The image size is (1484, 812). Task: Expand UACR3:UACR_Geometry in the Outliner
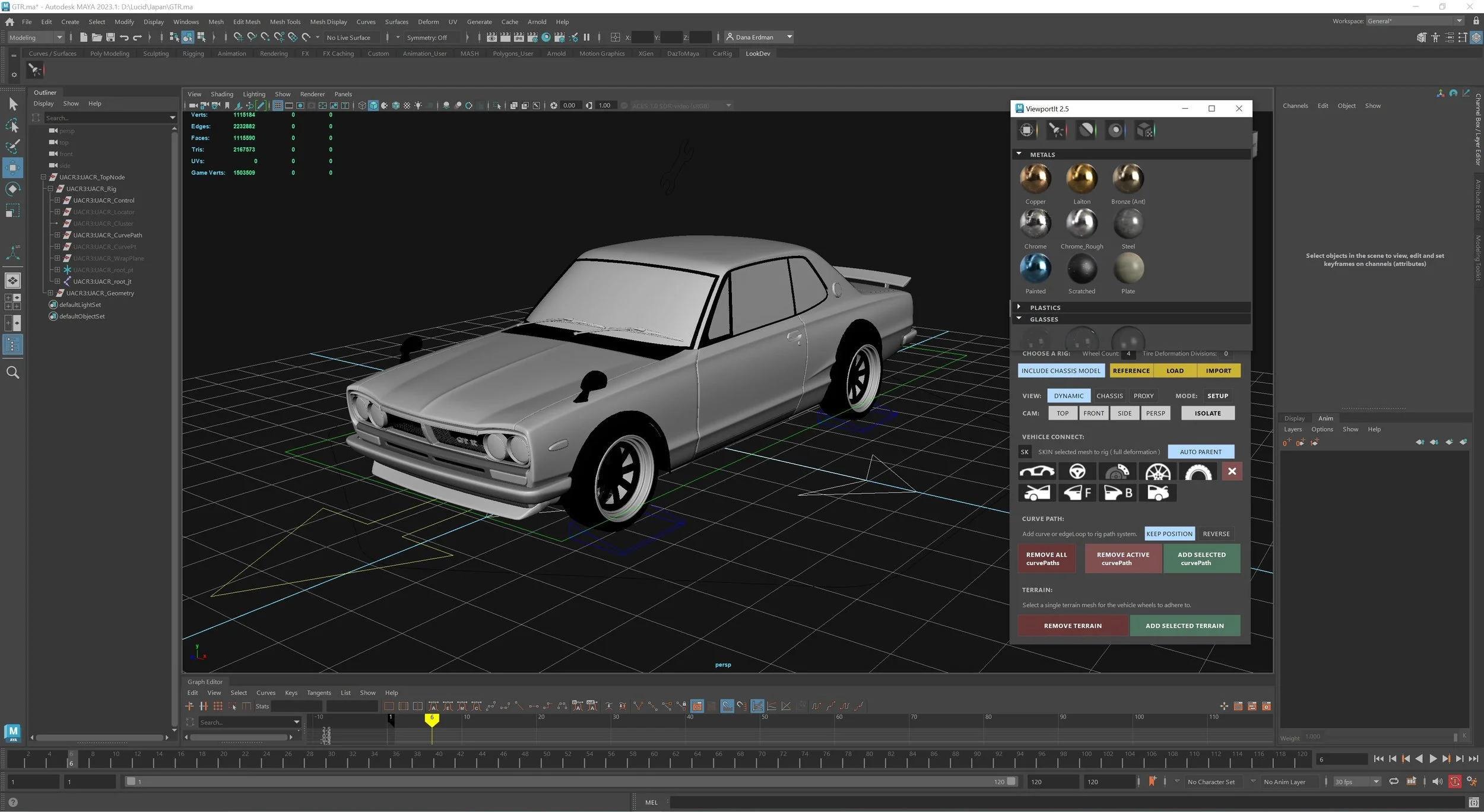50,293
